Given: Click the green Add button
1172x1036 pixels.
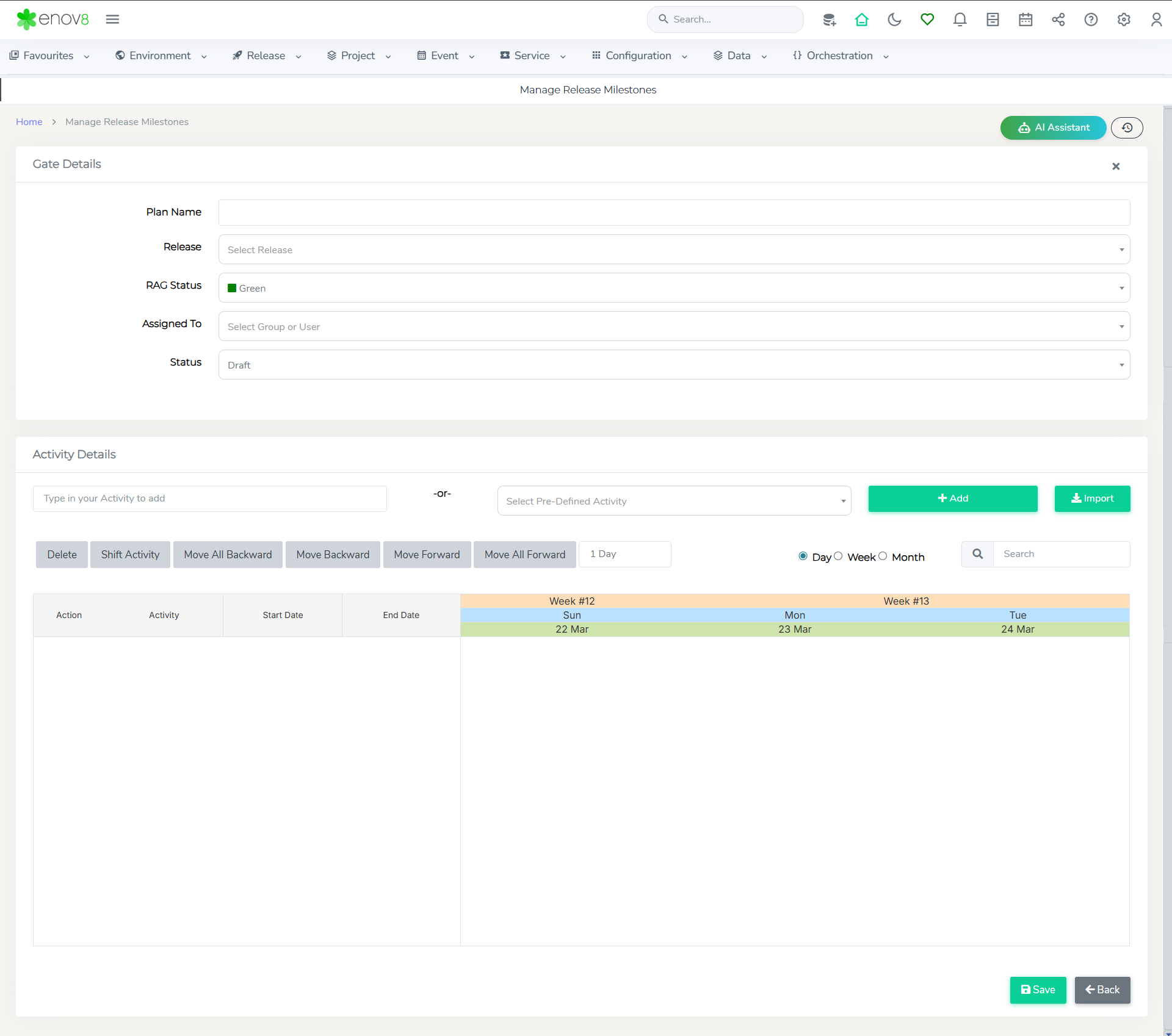Looking at the screenshot, I should (x=952, y=498).
